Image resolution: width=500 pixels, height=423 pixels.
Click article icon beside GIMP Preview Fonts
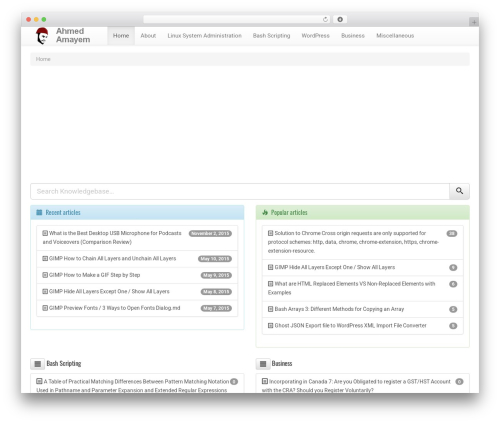[x=45, y=308]
